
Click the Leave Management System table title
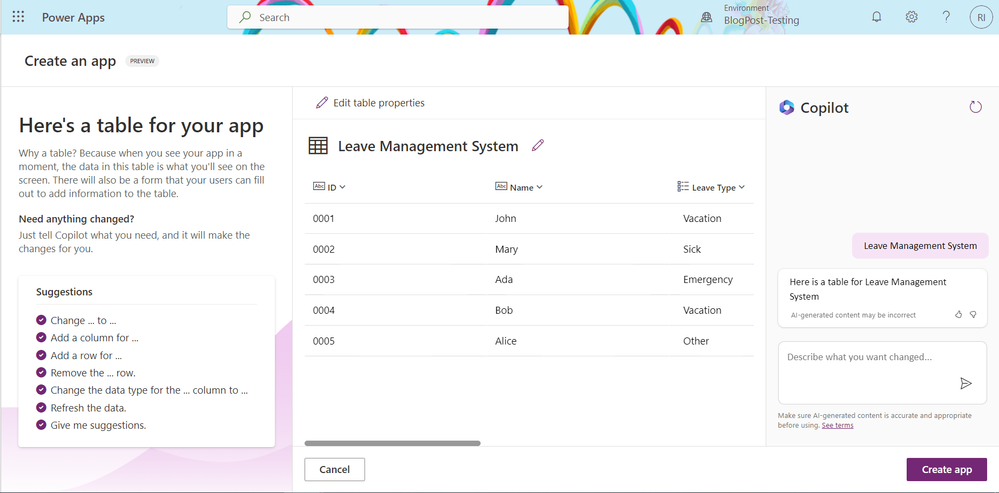pyautogui.click(x=428, y=146)
